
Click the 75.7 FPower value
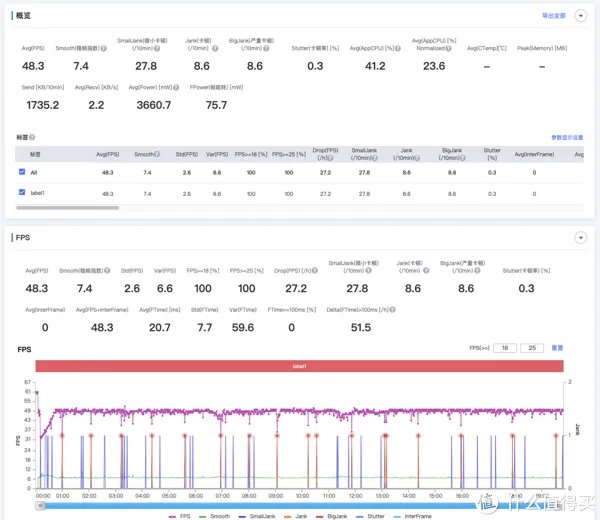[216, 105]
